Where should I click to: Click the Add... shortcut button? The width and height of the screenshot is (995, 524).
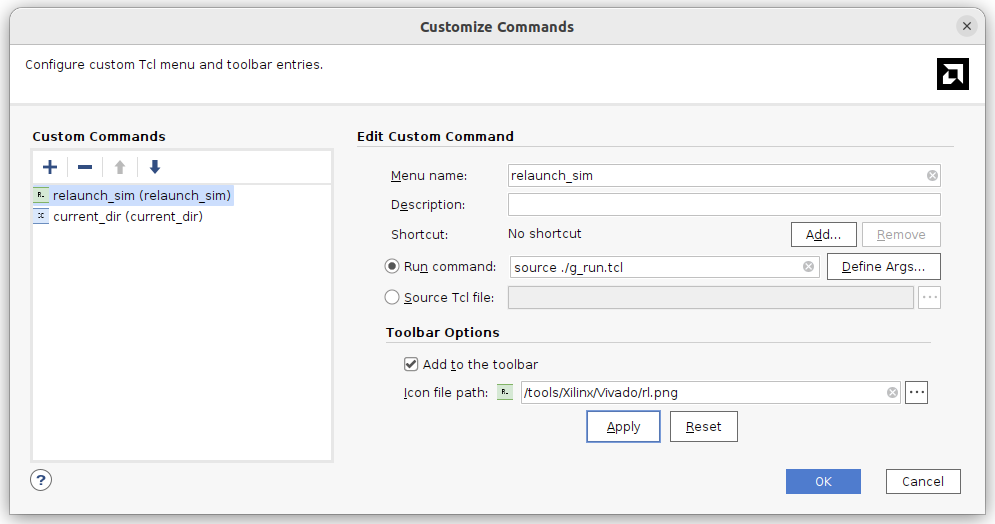point(823,235)
